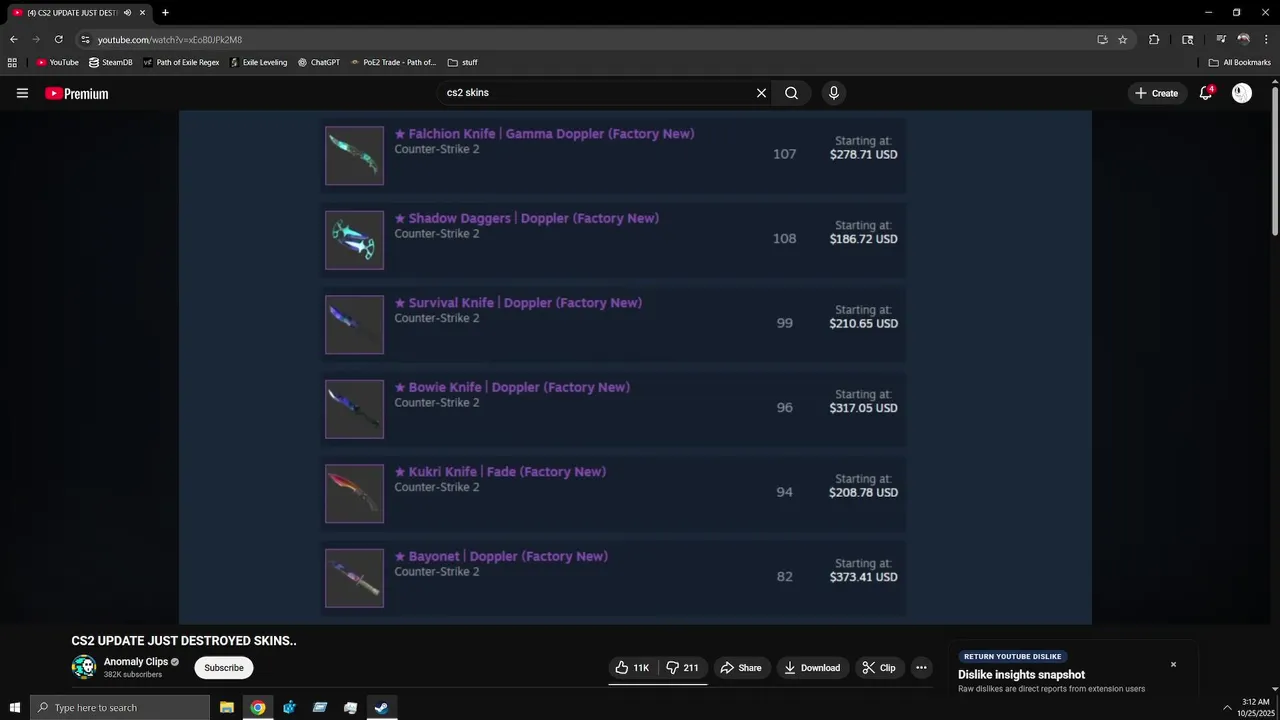Open the Chrome three-dot menu
The width and height of the screenshot is (1280, 720).
[1266, 40]
